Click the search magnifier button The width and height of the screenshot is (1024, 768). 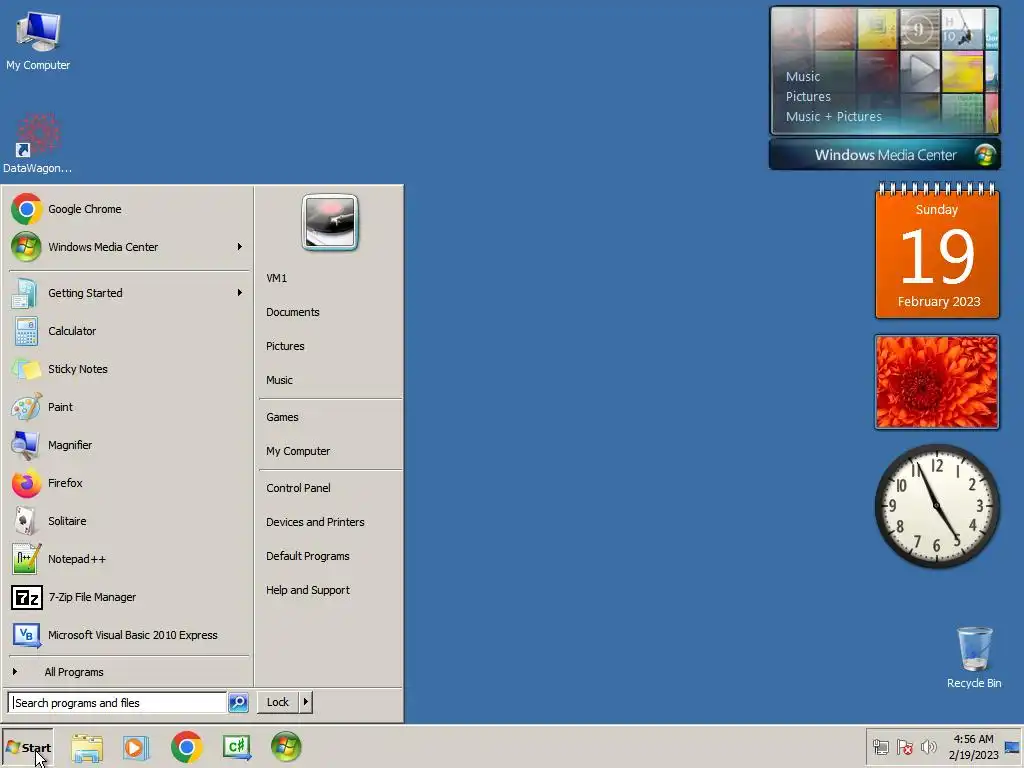(238, 703)
